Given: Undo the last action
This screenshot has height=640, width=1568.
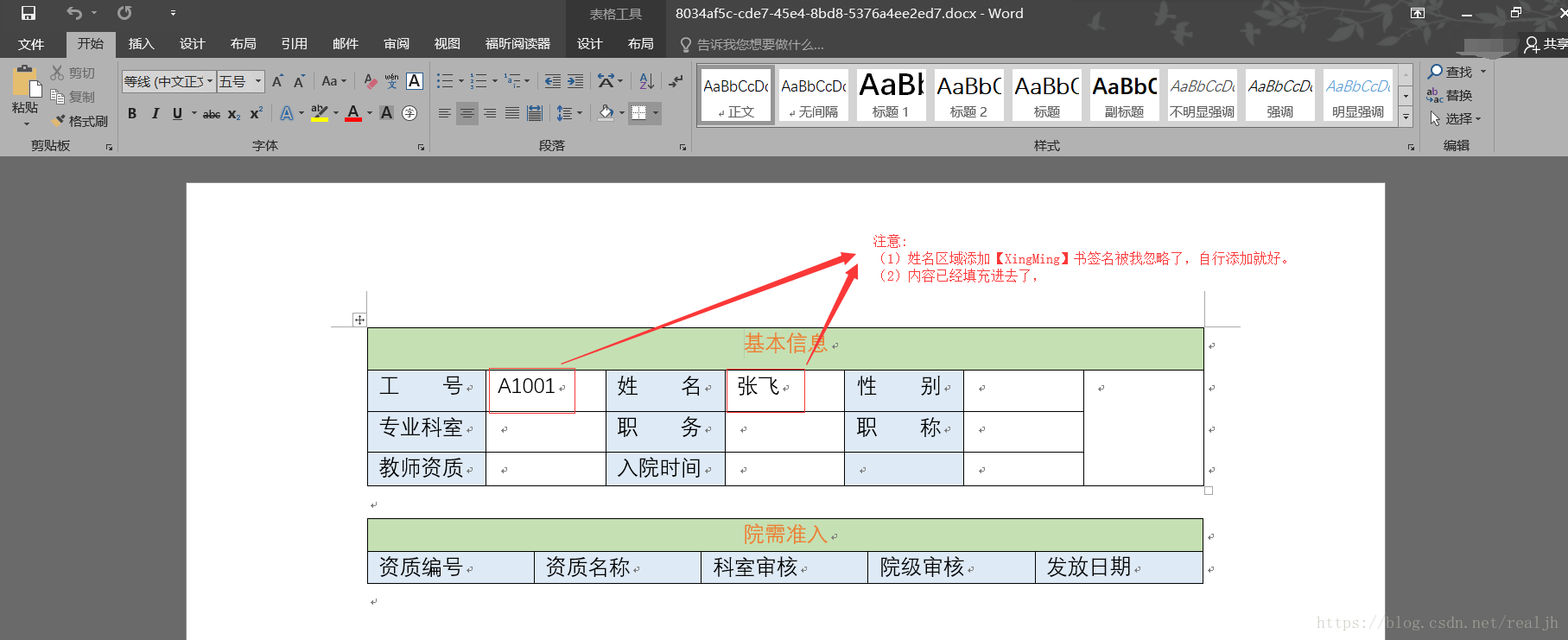Looking at the screenshot, I should (74, 13).
